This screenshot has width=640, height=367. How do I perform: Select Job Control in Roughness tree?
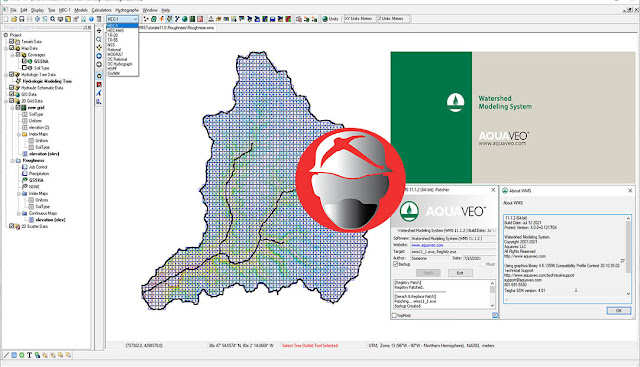[38, 167]
